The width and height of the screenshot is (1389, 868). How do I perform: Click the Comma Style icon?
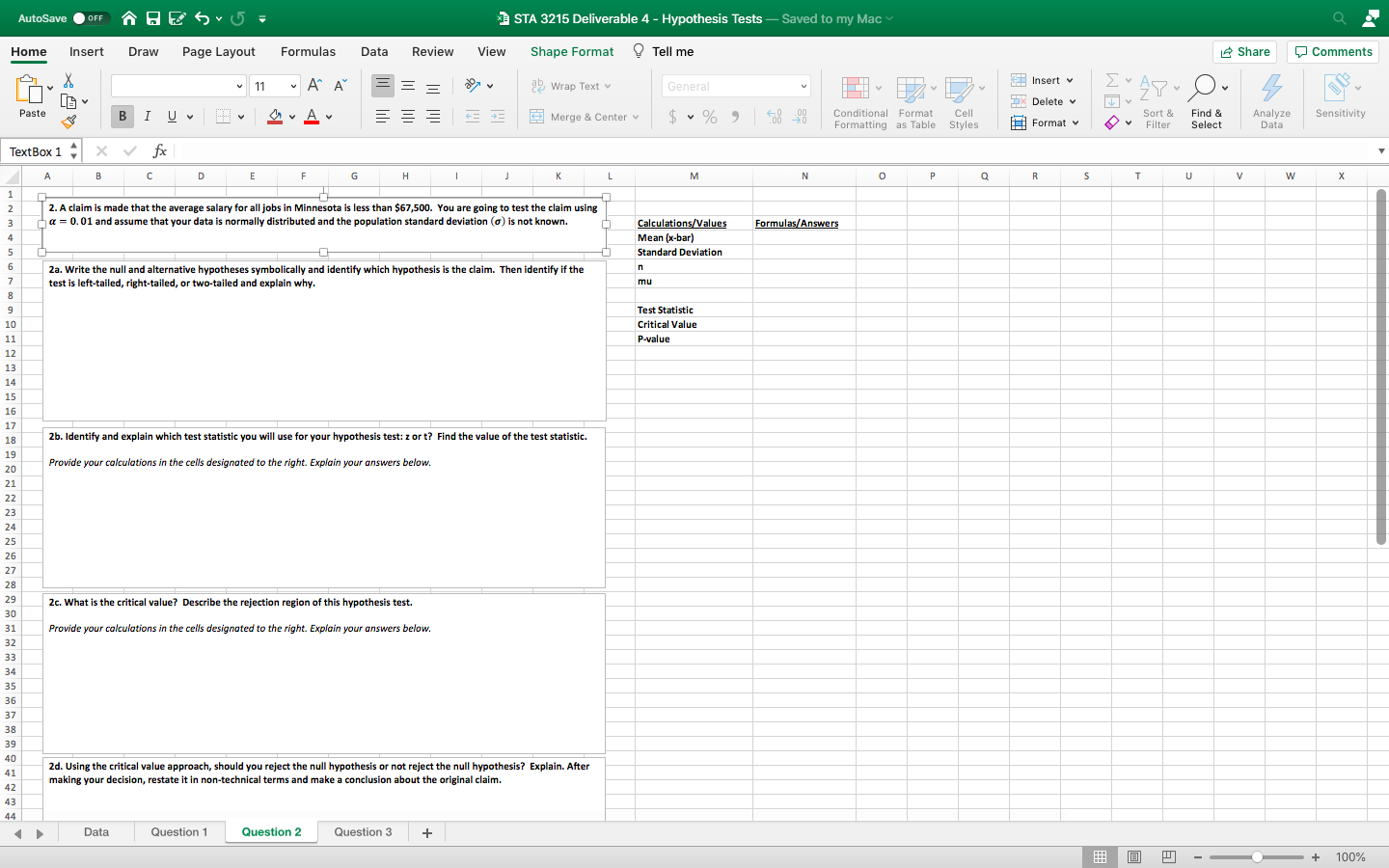tap(735, 117)
